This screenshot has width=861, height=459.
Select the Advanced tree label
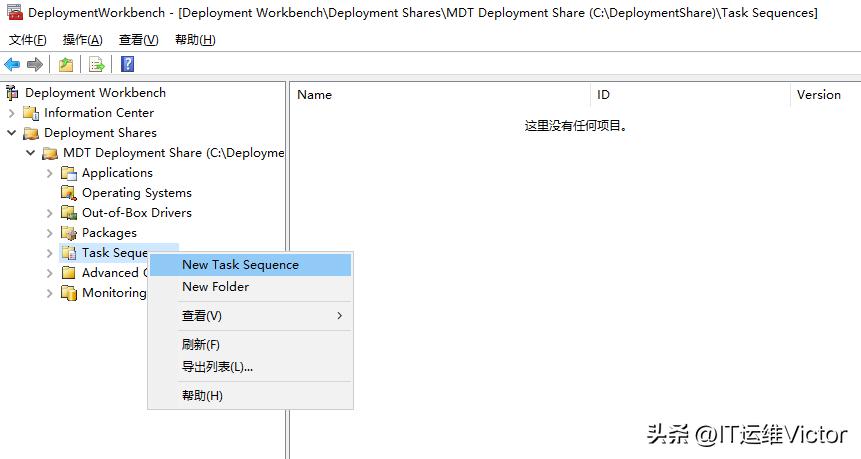click(x=110, y=273)
